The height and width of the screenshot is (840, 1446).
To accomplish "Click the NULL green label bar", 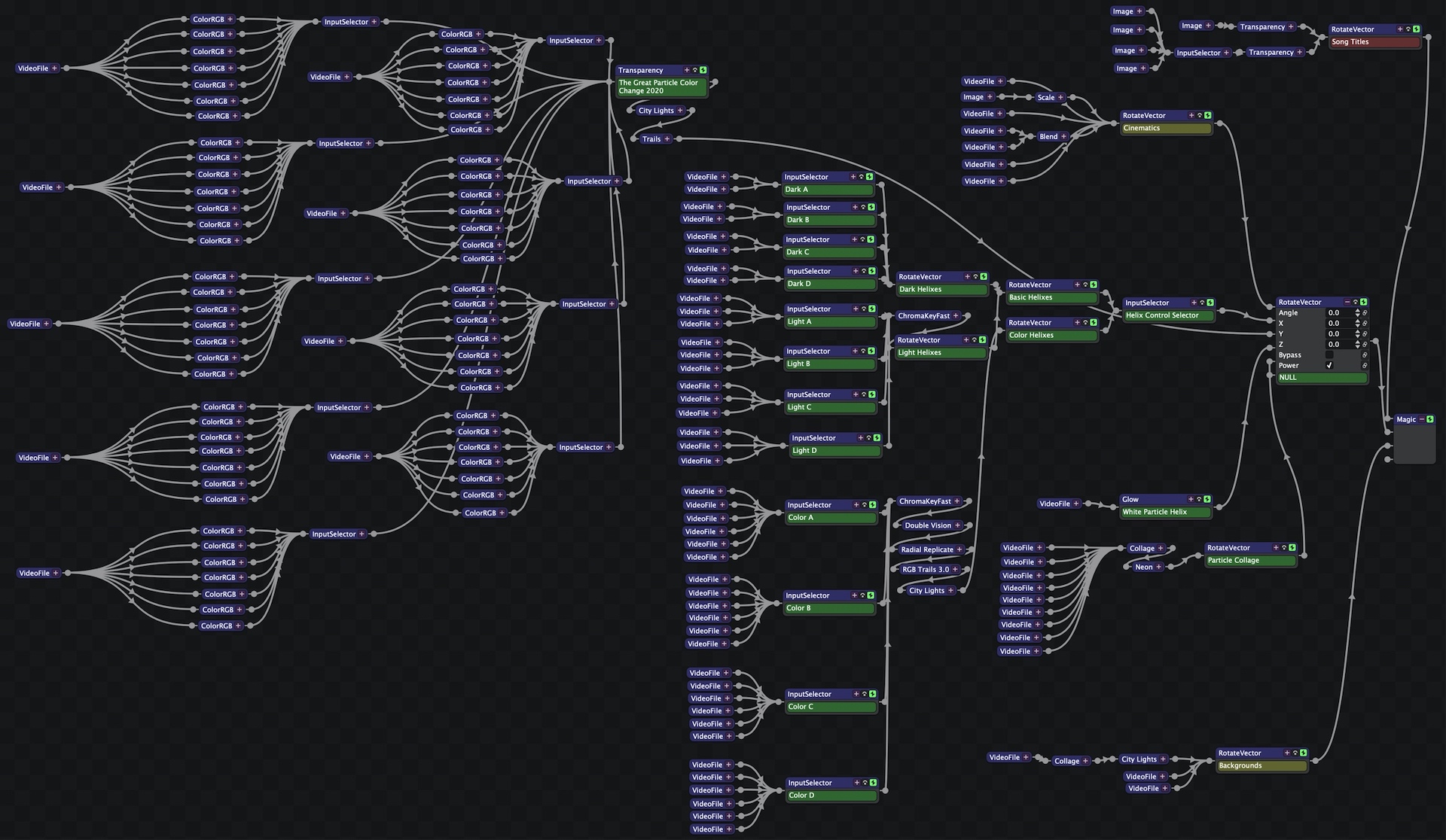I will 1322,377.
